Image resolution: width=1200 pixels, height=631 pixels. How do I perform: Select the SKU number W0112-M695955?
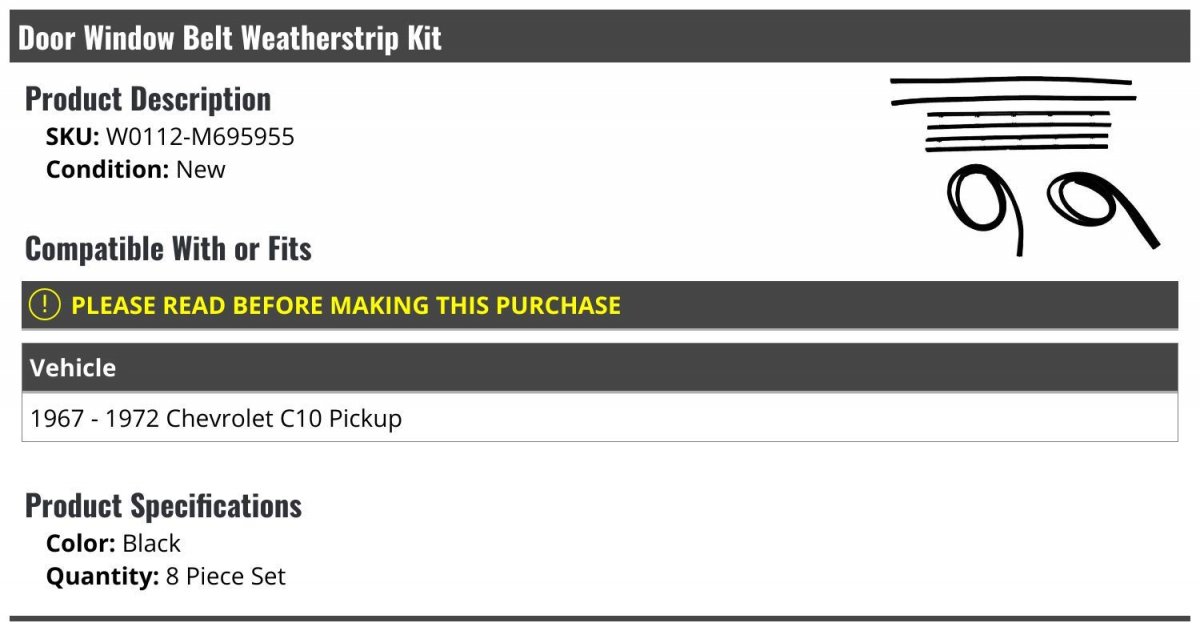200,137
